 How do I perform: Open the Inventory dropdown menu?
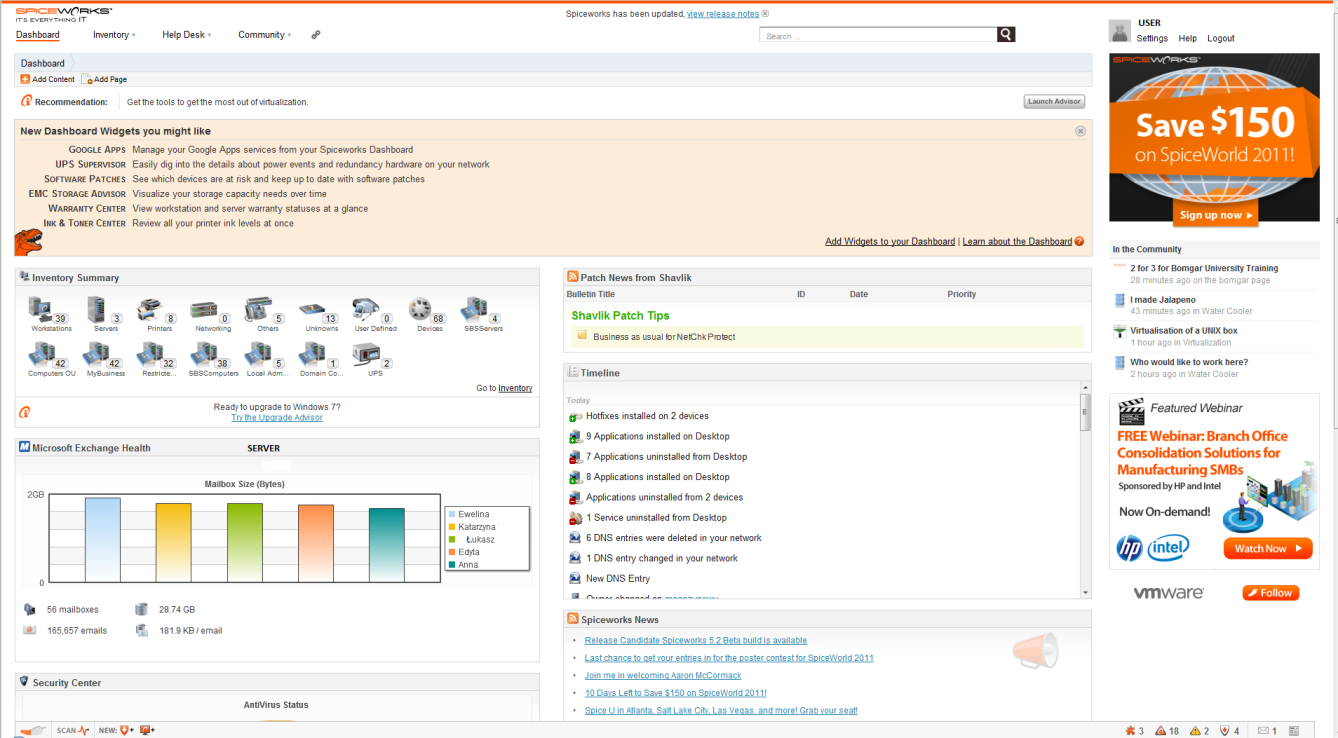point(114,35)
